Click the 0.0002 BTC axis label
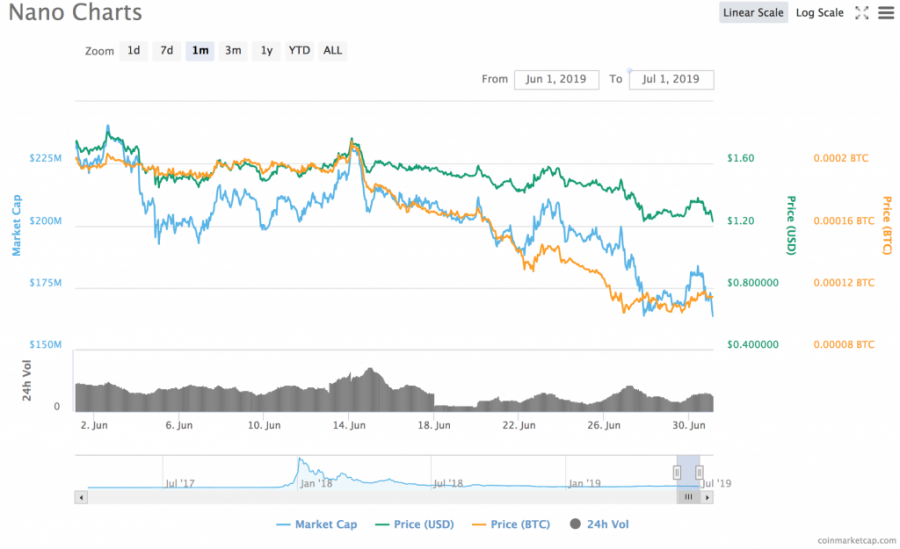The width and height of the screenshot is (900, 549). (x=841, y=158)
